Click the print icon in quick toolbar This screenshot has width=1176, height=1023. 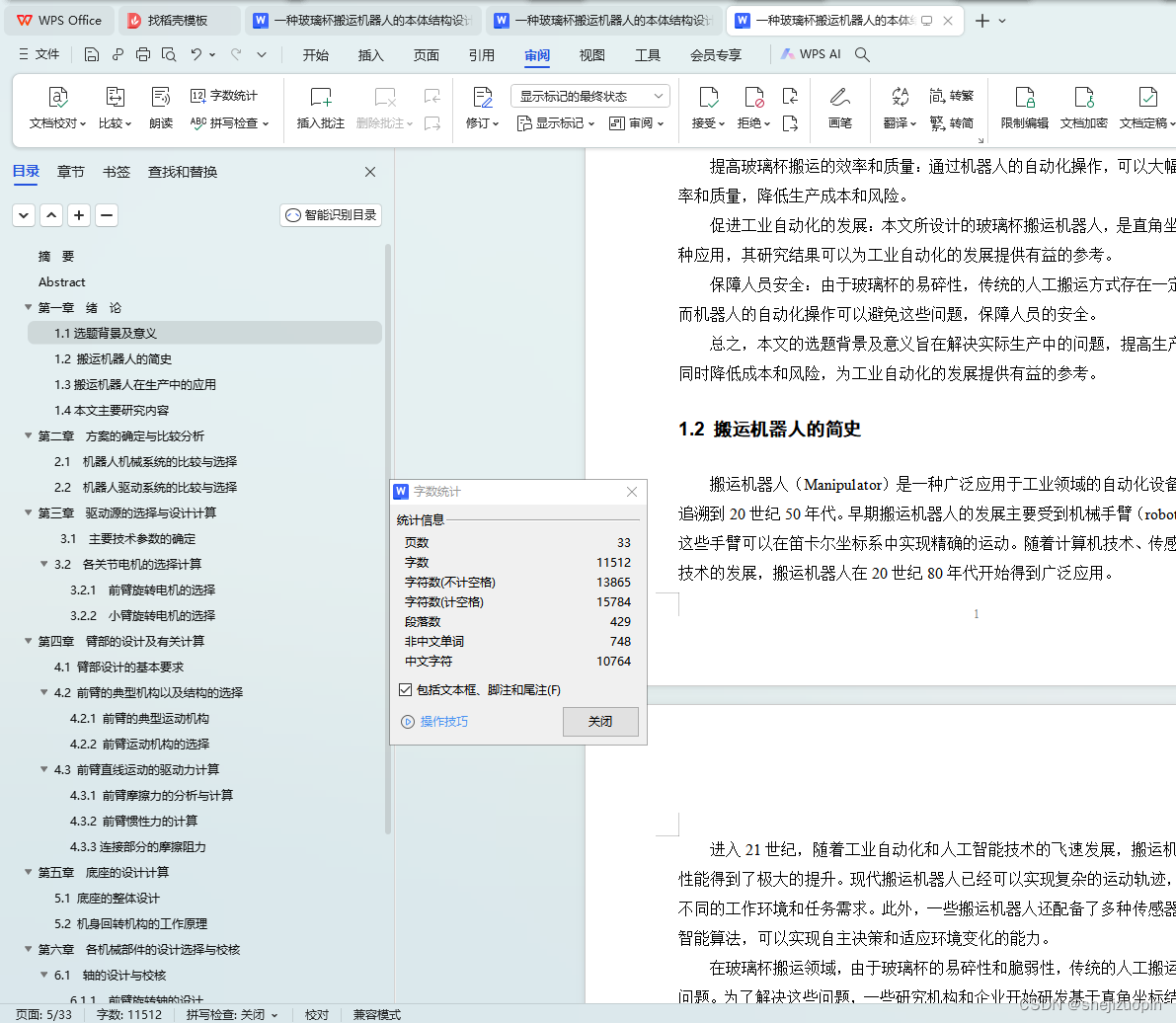tap(143, 54)
